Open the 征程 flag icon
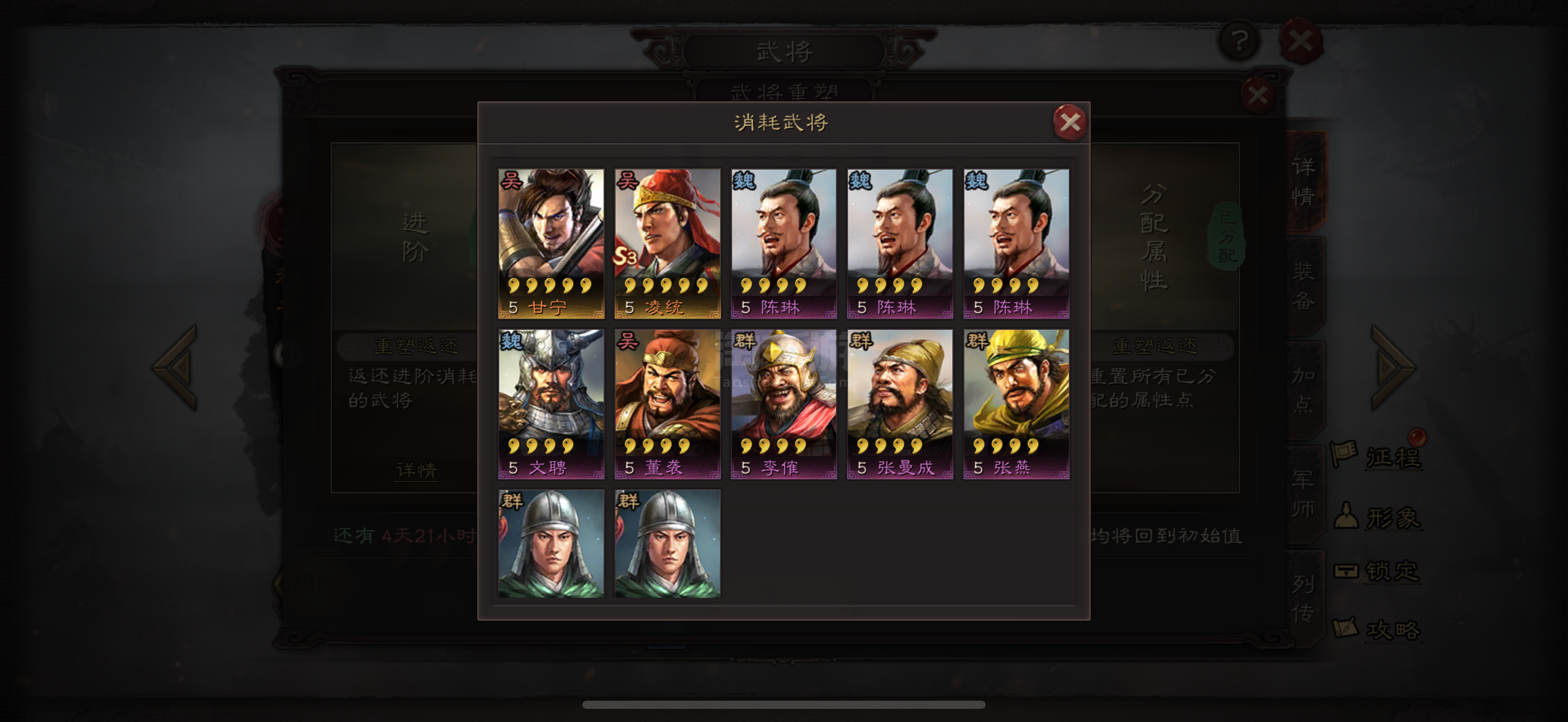The image size is (1568, 722). pyautogui.click(x=1377, y=456)
